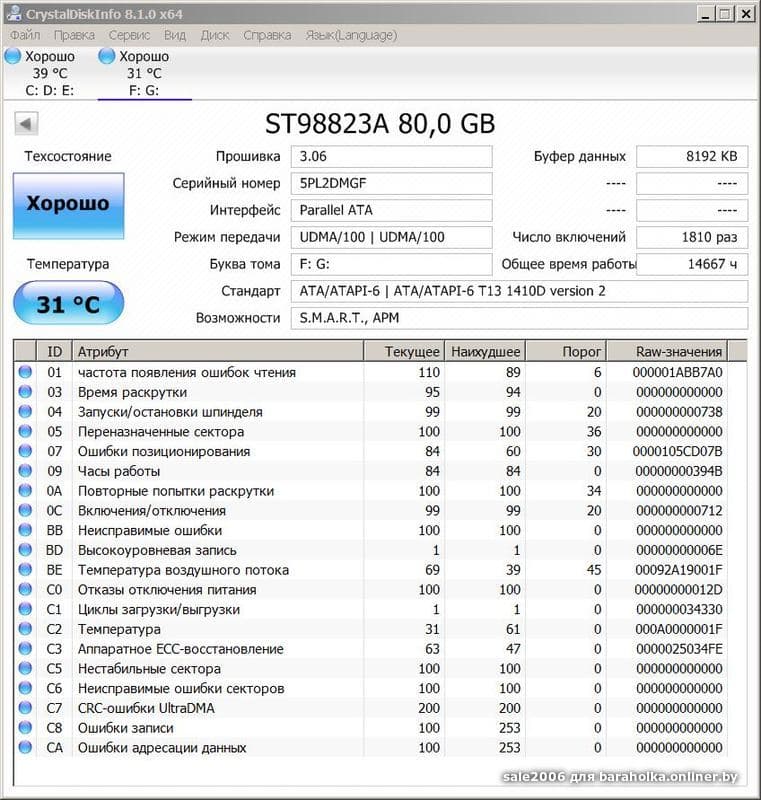Click the Текущее column header
Viewport: 761px width, 800px height.
click(x=404, y=352)
